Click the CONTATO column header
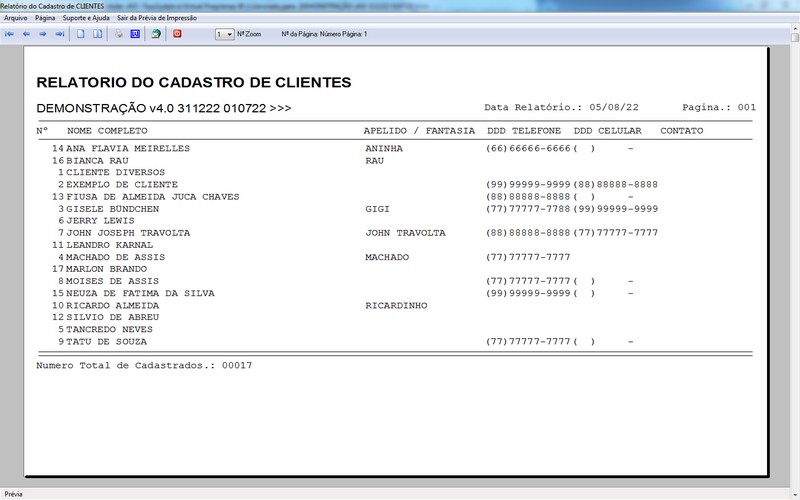Viewport: 800px width, 500px height. (x=682, y=131)
